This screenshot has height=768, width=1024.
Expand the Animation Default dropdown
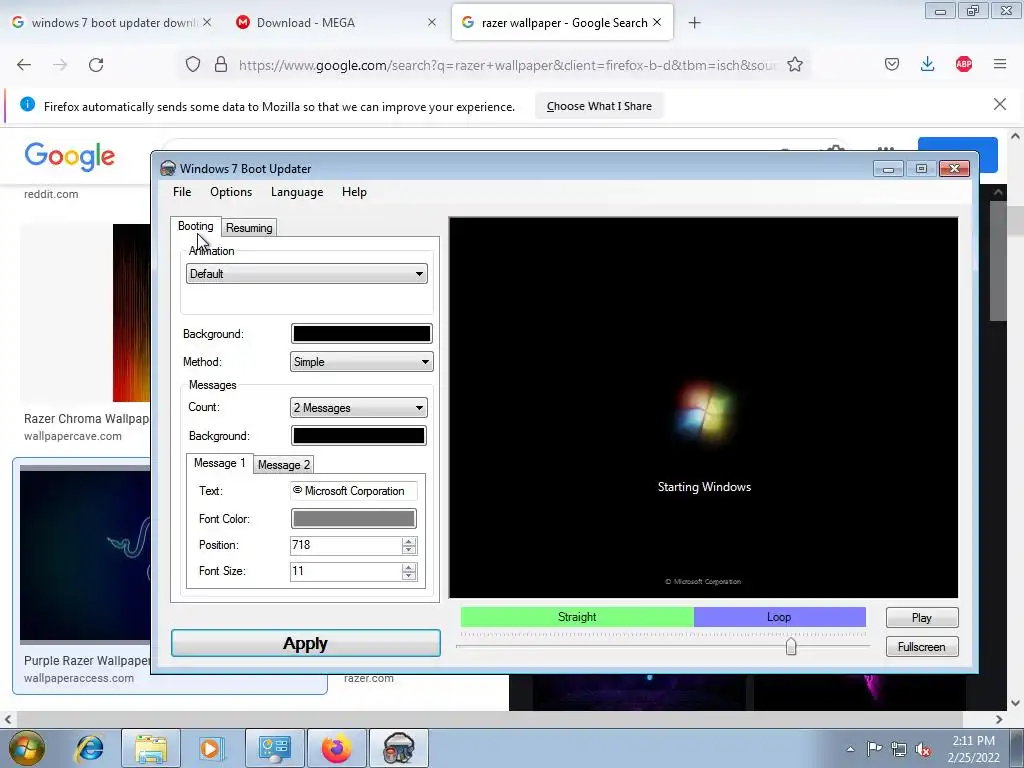(x=306, y=274)
